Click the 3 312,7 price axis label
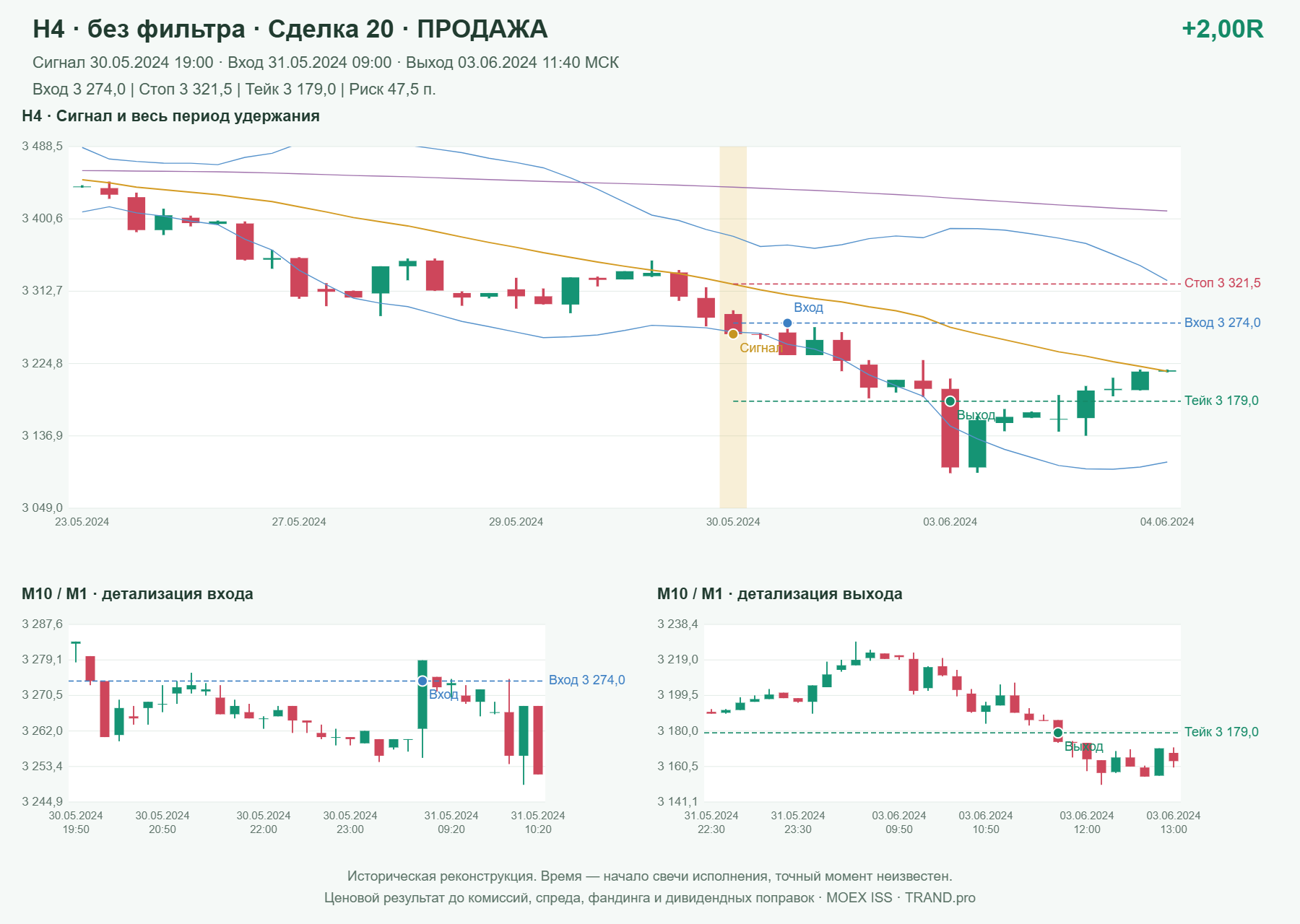The image size is (1300, 924). tap(43, 291)
